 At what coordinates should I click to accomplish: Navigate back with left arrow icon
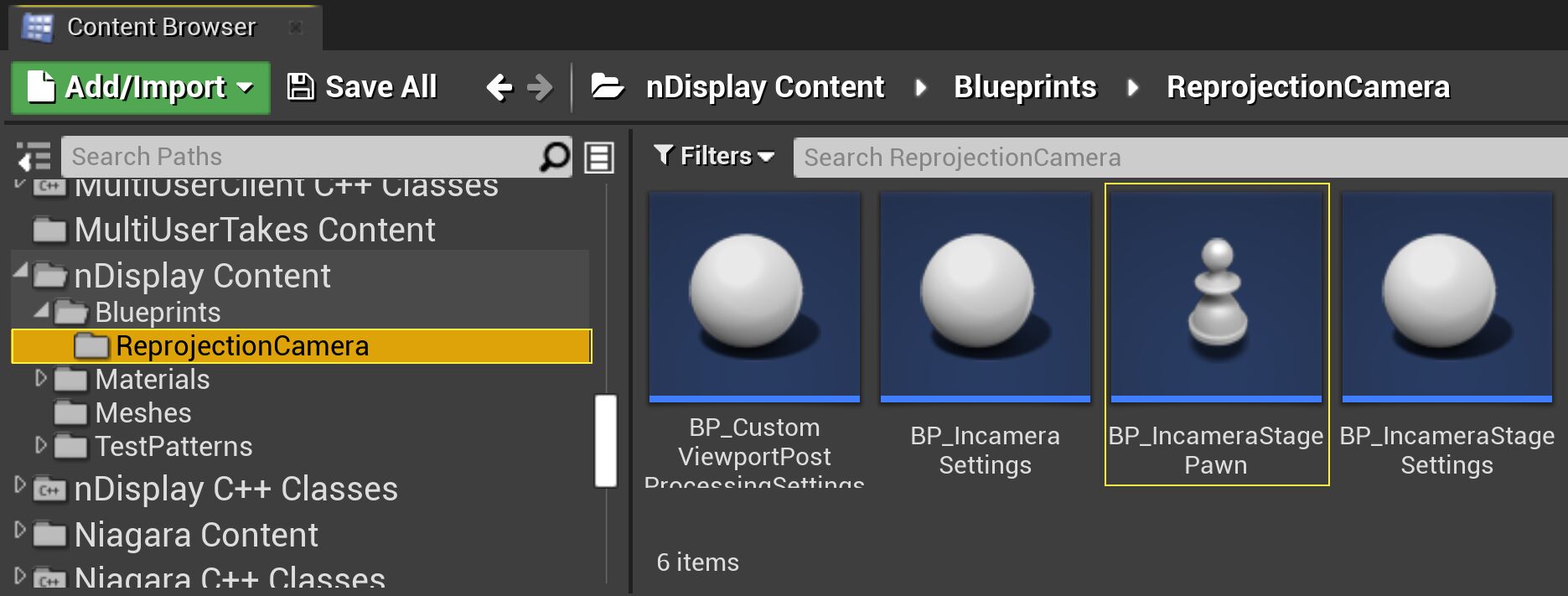pyautogui.click(x=499, y=87)
